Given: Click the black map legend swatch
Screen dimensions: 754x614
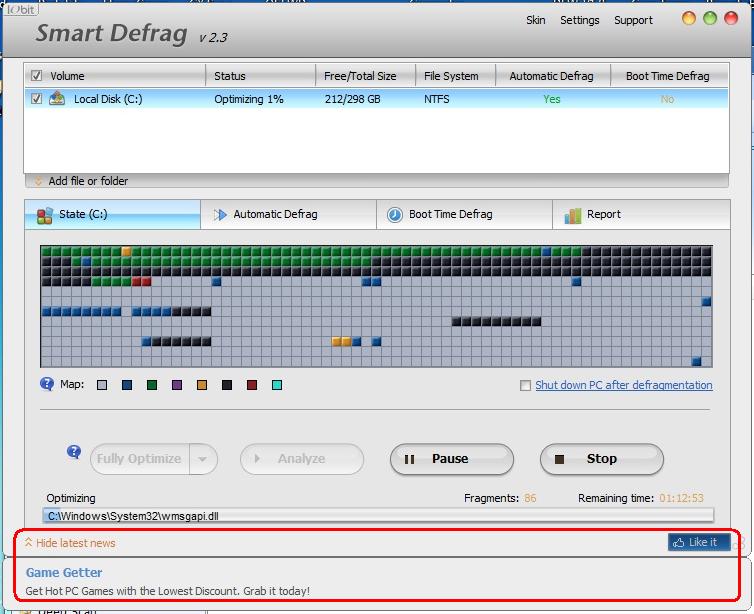Looking at the screenshot, I should pyautogui.click(x=227, y=385).
